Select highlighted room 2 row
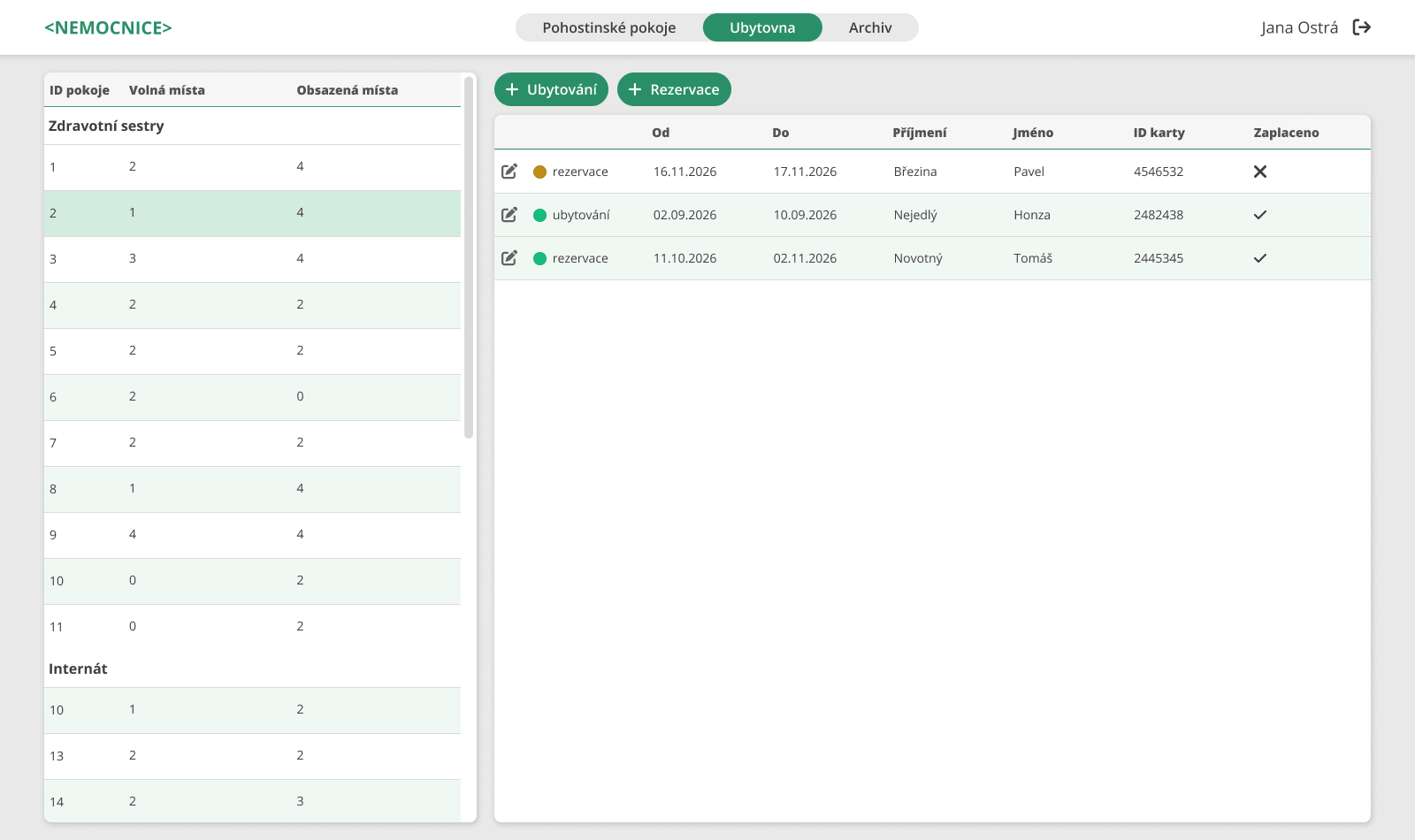The height and width of the screenshot is (840, 1415). (x=252, y=213)
